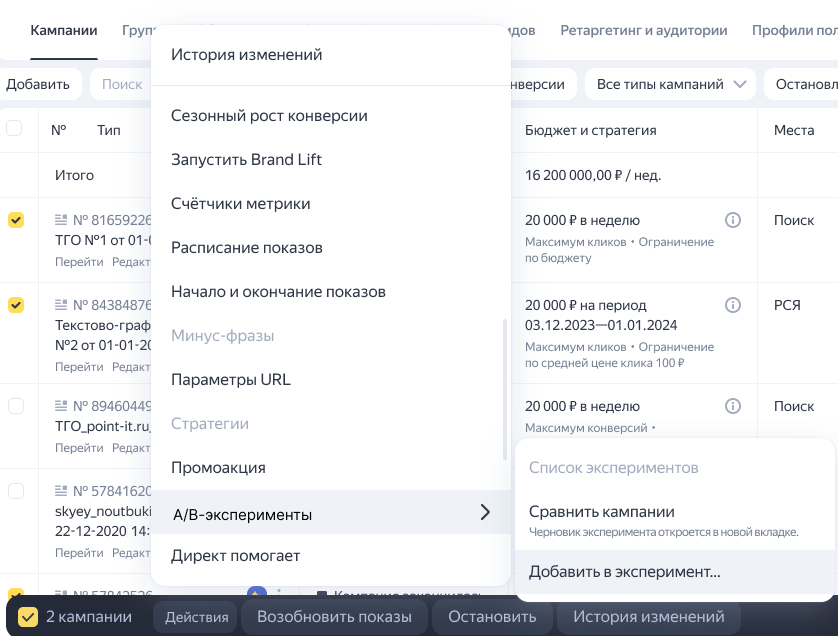Click 'Перейти' link under ТГО №1 campaign

(x=79, y=262)
